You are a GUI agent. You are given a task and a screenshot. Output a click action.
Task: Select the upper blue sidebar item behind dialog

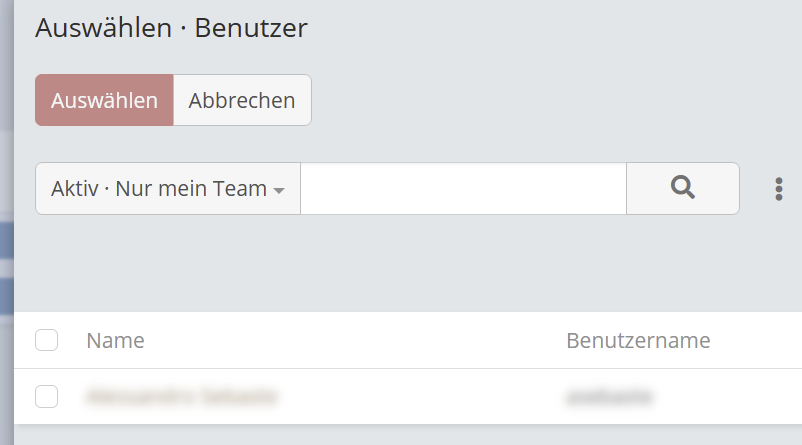(x=7, y=240)
